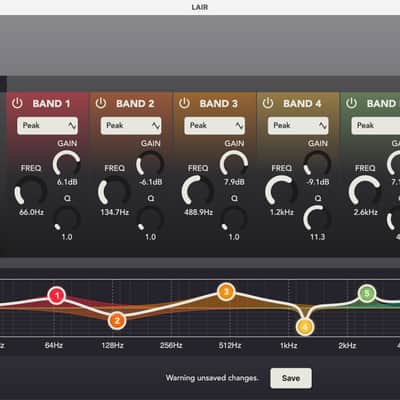Click the Band 1 GAIN knob at 6.1dB
This screenshot has width=400, height=400.
pos(67,163)
